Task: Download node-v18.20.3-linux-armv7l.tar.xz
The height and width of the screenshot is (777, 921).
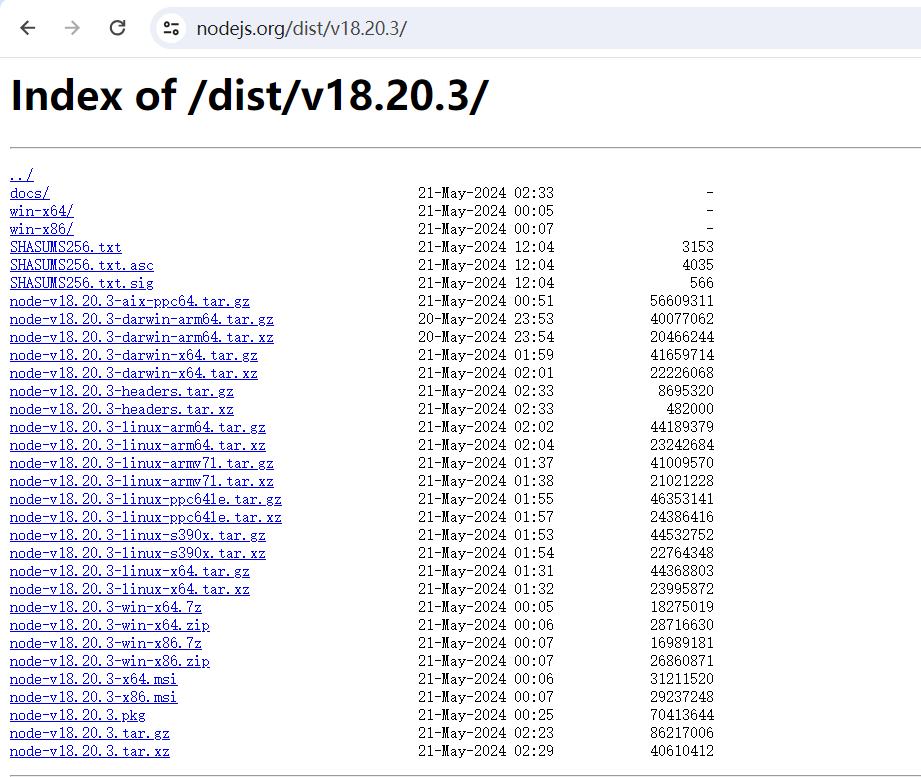Action: coord(142,481)
